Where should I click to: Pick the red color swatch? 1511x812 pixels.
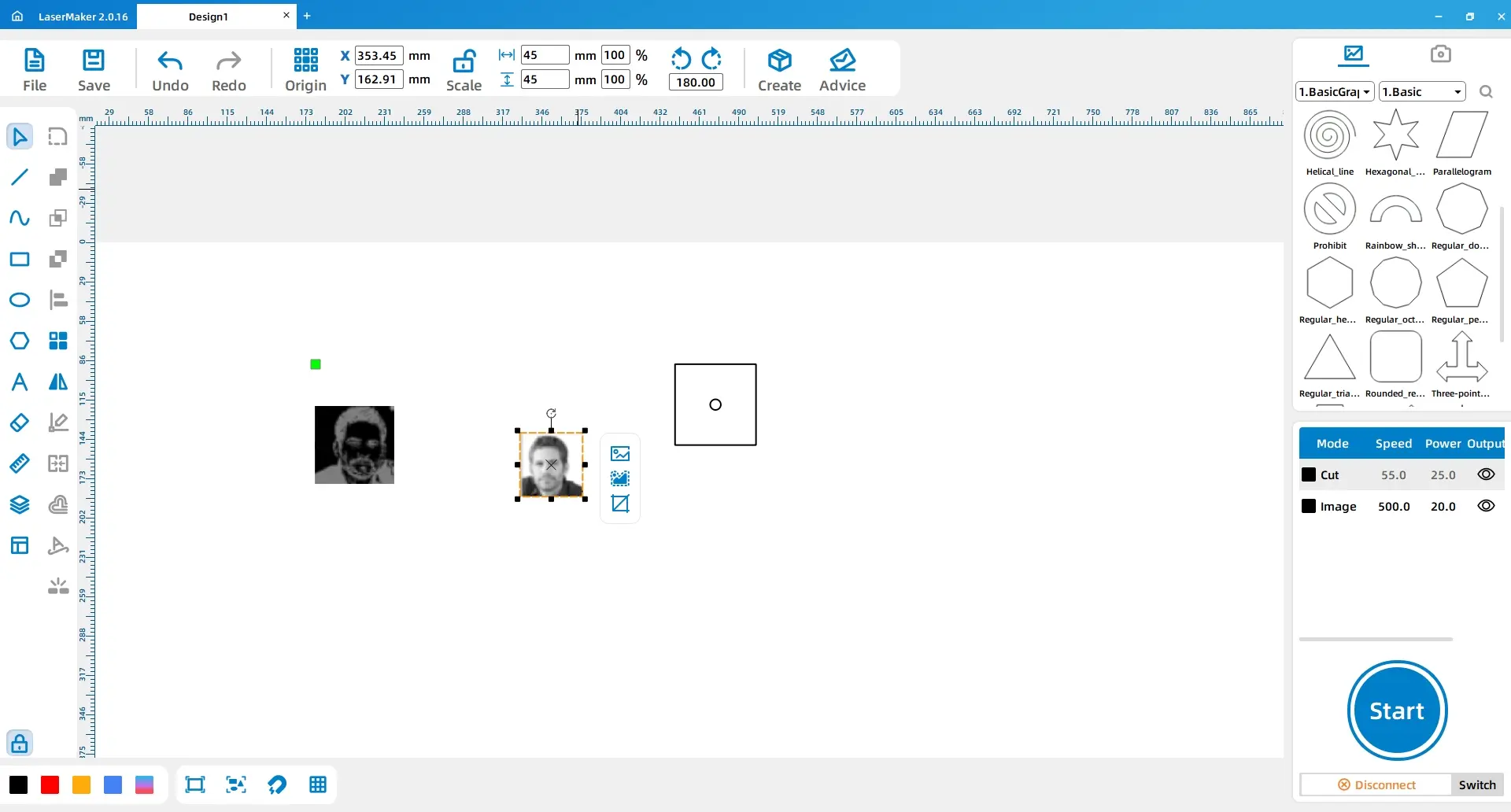[50, 784]
